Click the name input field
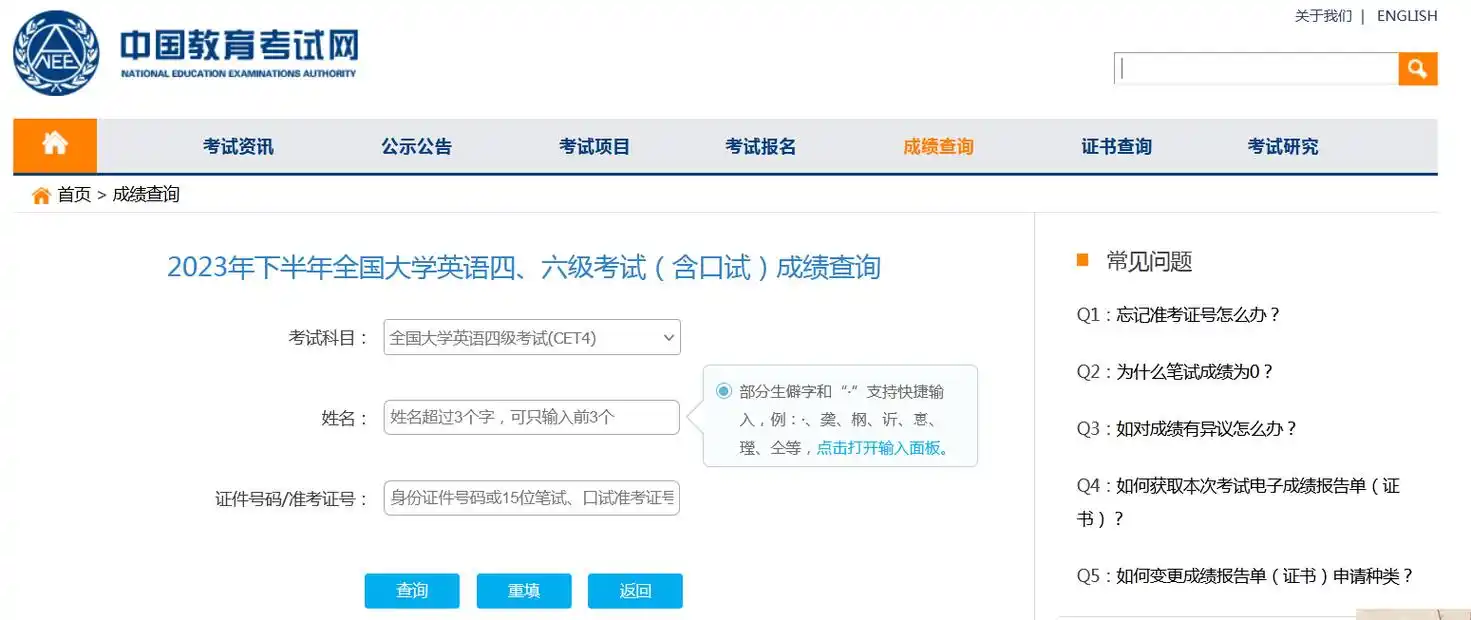 531,417
